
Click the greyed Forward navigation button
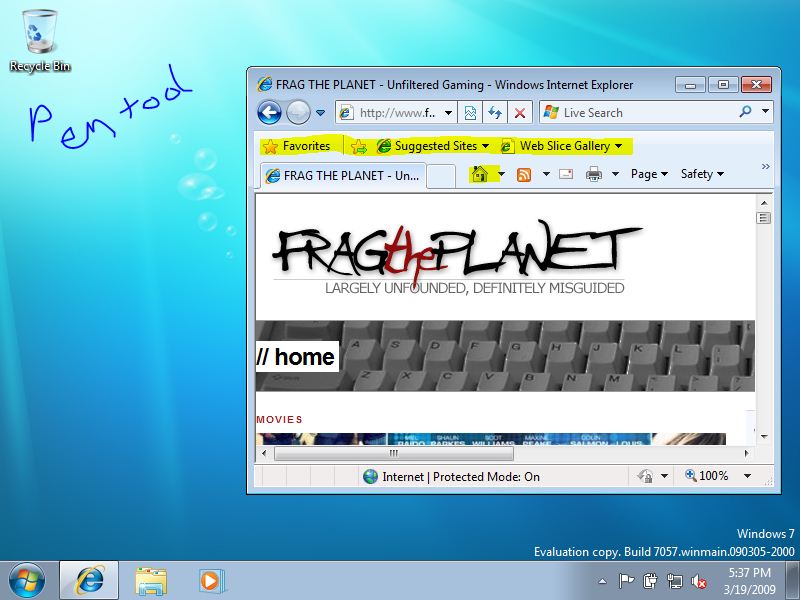pos(298,112)
